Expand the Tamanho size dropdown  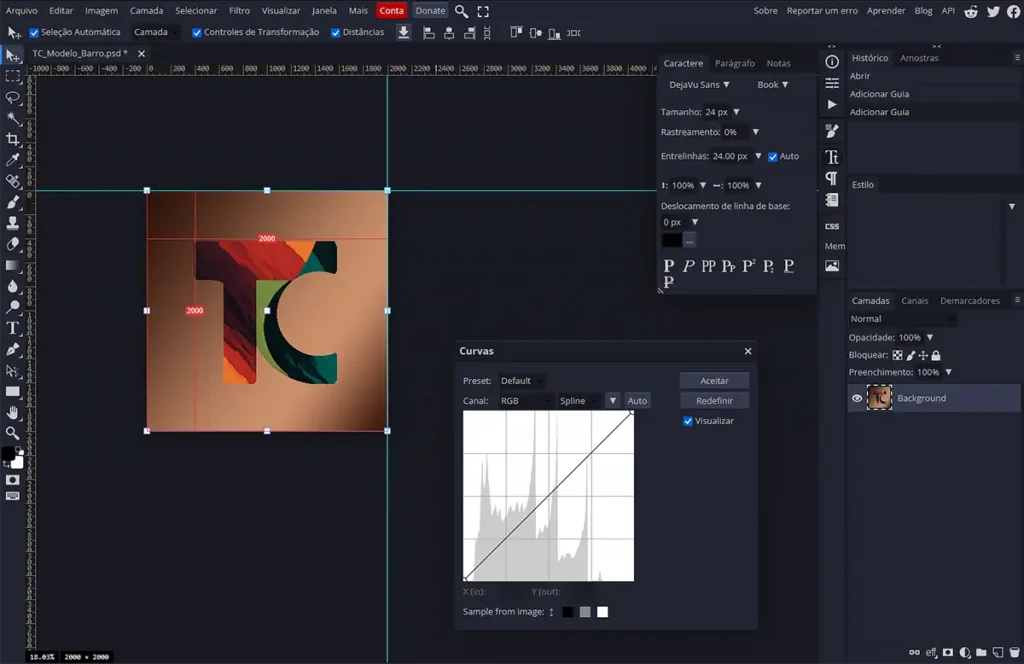pos(737,112)
